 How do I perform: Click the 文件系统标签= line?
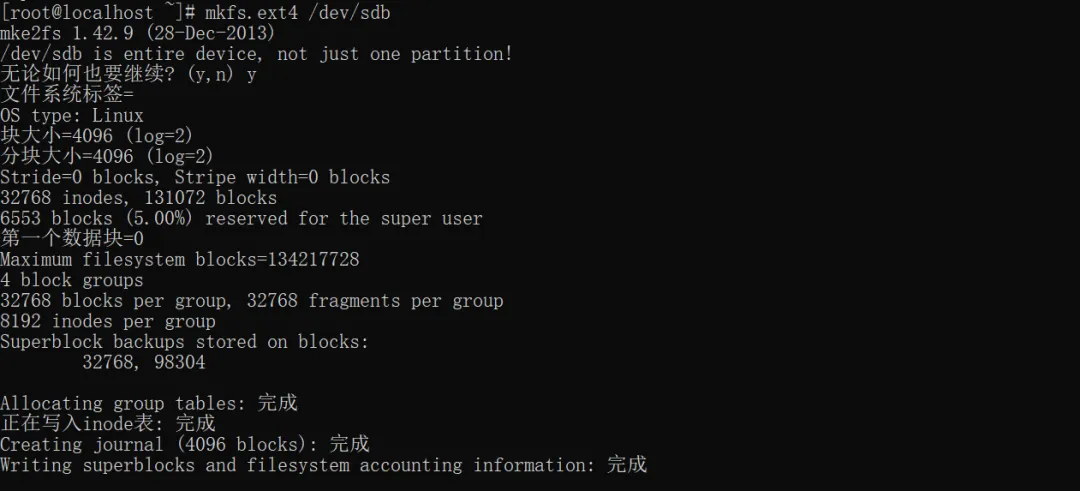66,95
